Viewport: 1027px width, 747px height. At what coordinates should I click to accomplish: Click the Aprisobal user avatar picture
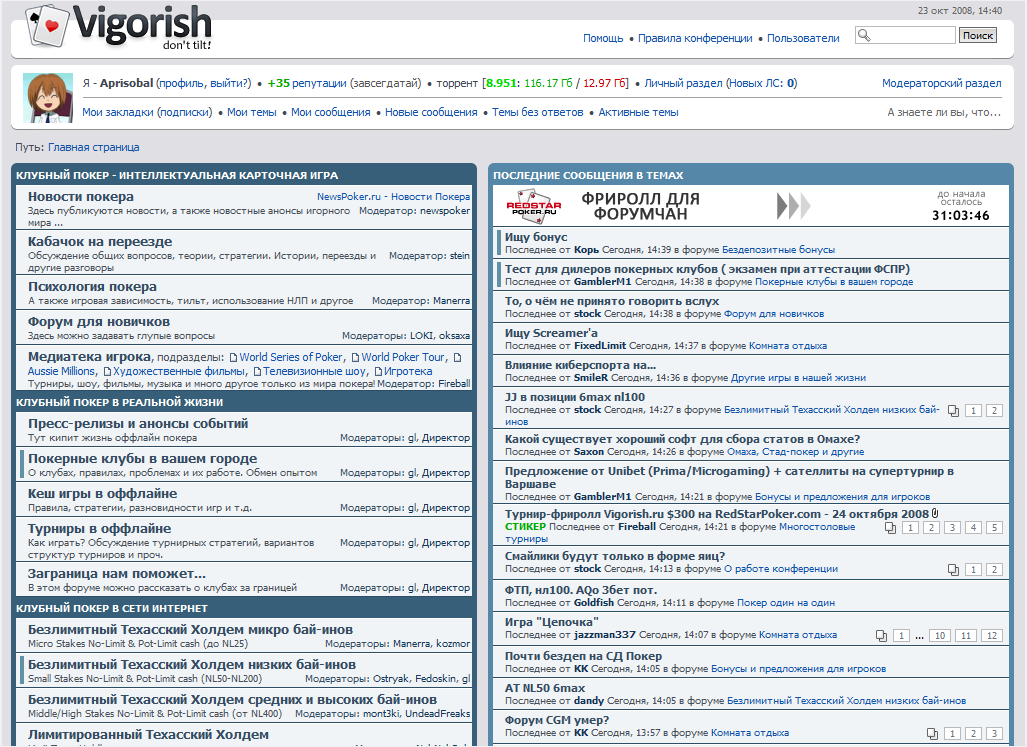click(42, 97)
